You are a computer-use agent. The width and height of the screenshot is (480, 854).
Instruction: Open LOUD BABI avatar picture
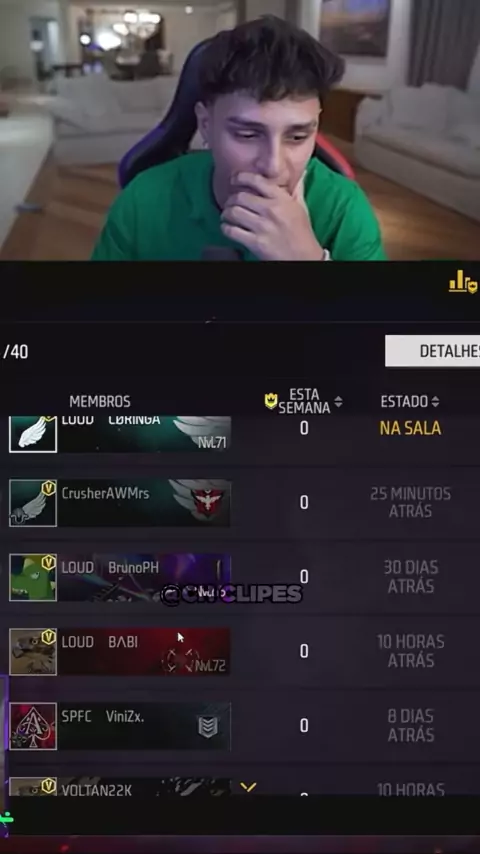[33, 652]
